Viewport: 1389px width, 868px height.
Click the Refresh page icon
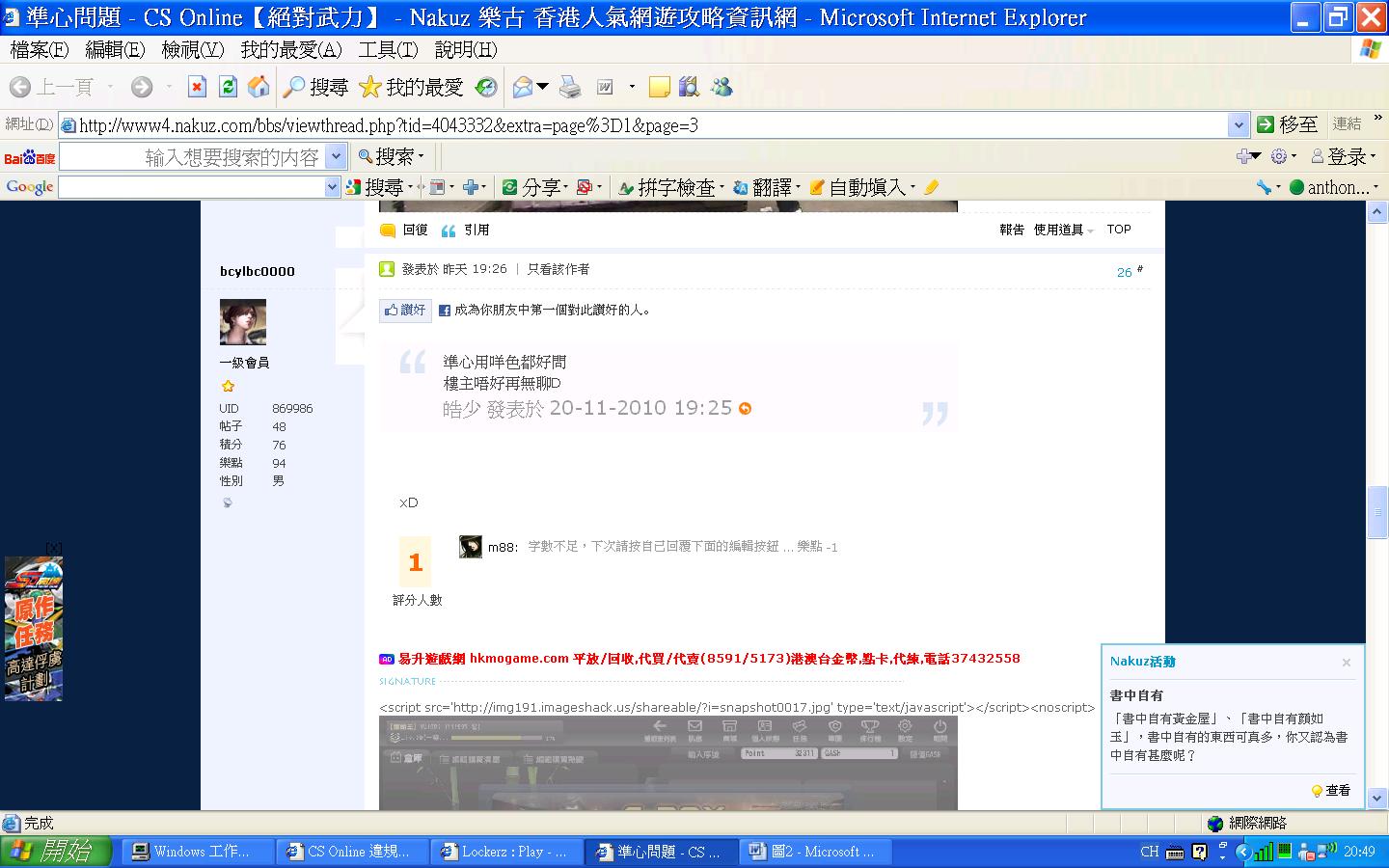click(228, 88)
